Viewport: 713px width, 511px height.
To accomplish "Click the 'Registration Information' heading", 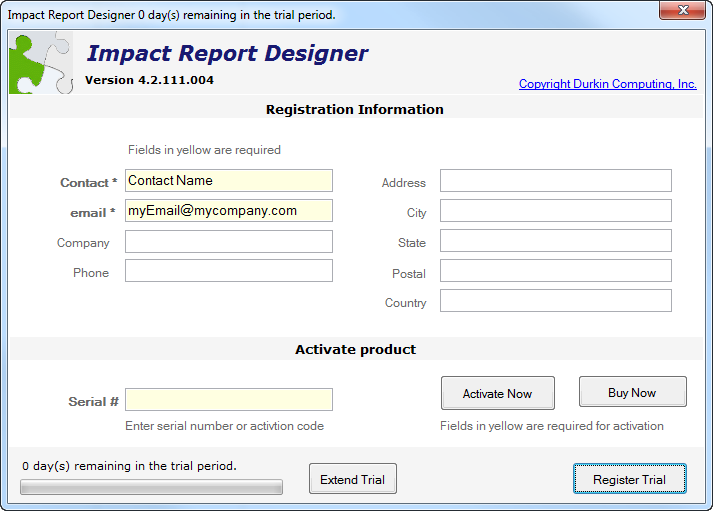I will (355, 110).
